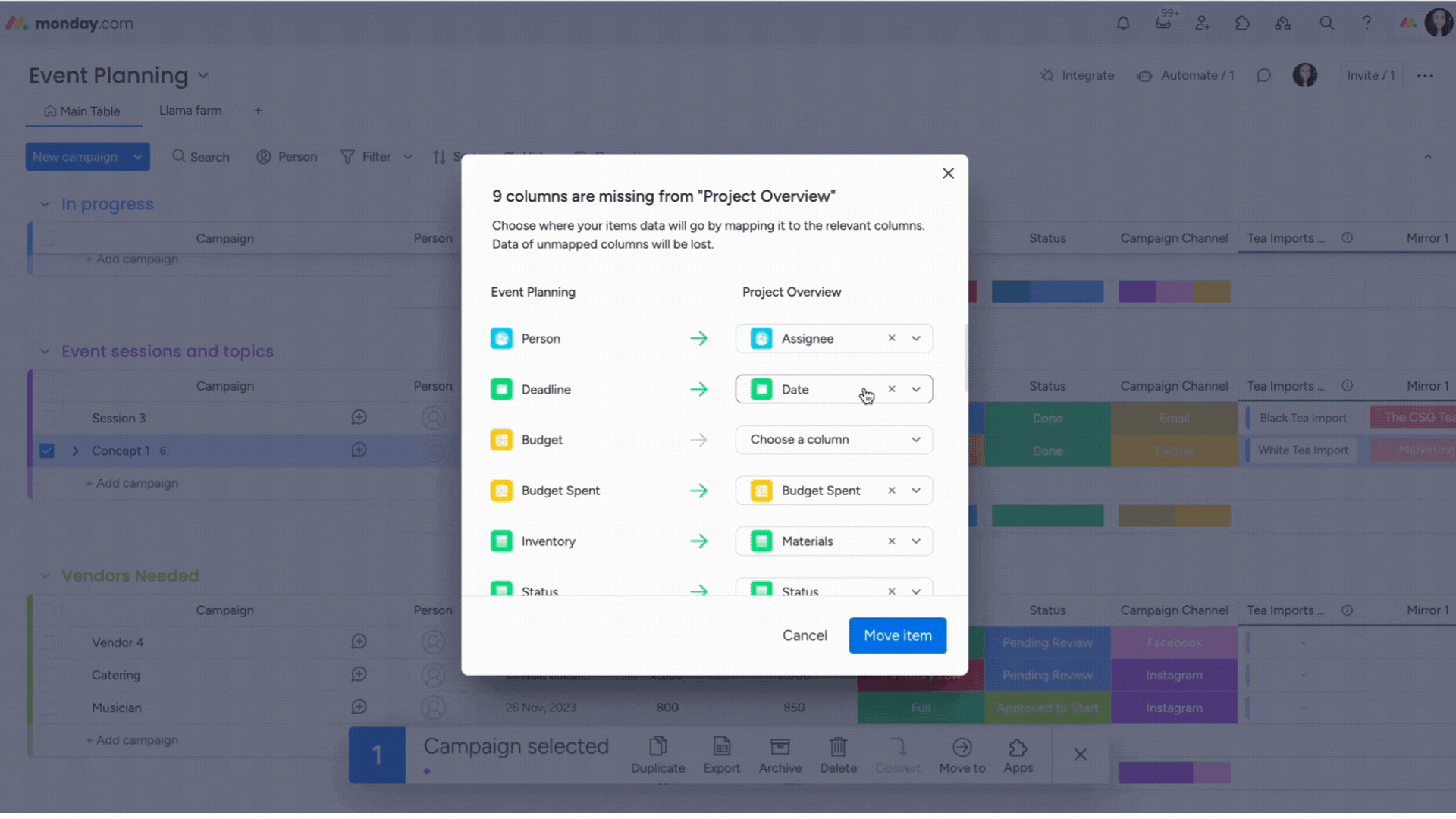Open conversation bubble for Session 3

pos(359,417)
